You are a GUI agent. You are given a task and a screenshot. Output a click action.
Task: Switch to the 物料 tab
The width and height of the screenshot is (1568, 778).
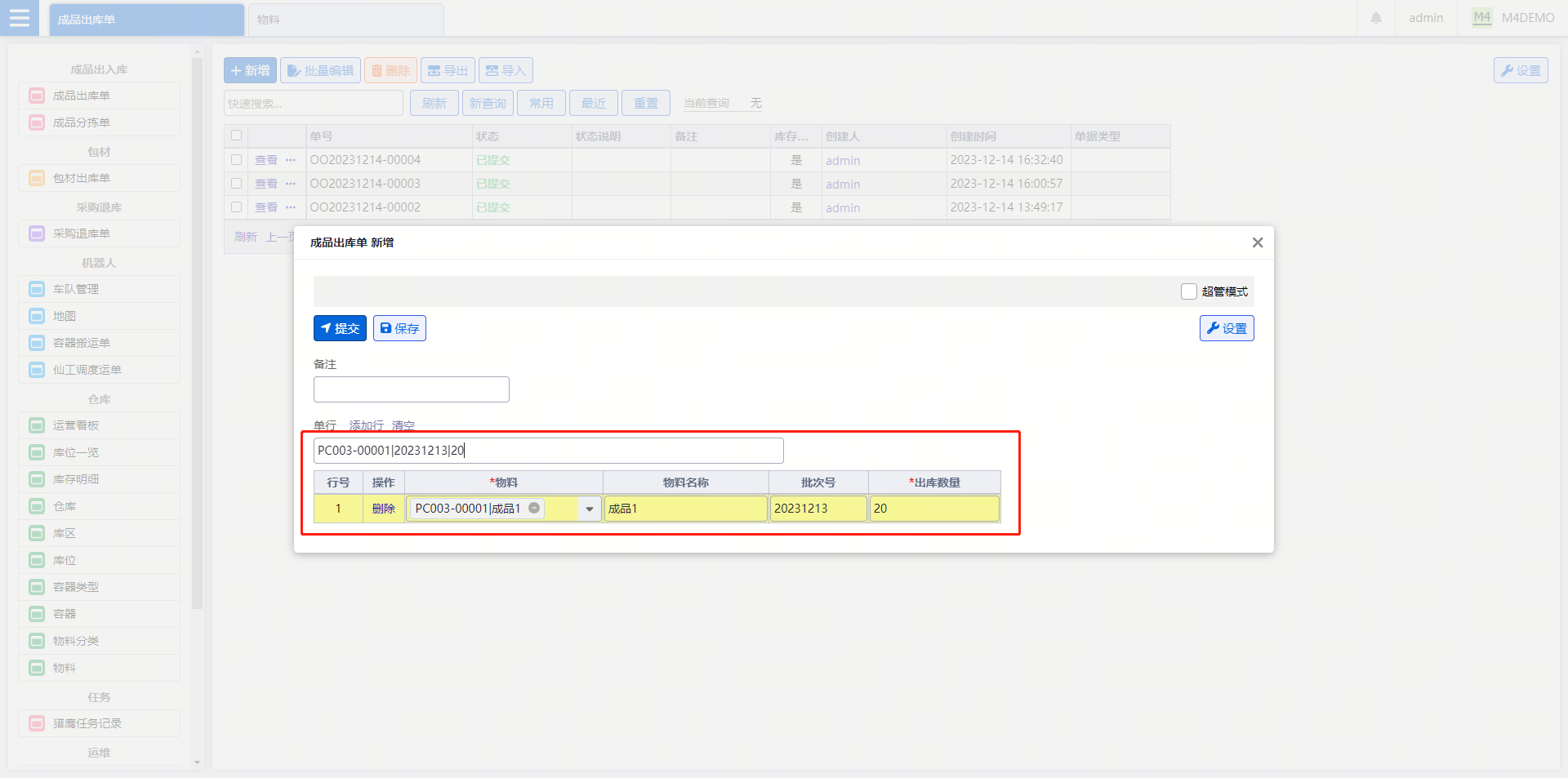tap(346, 20)
